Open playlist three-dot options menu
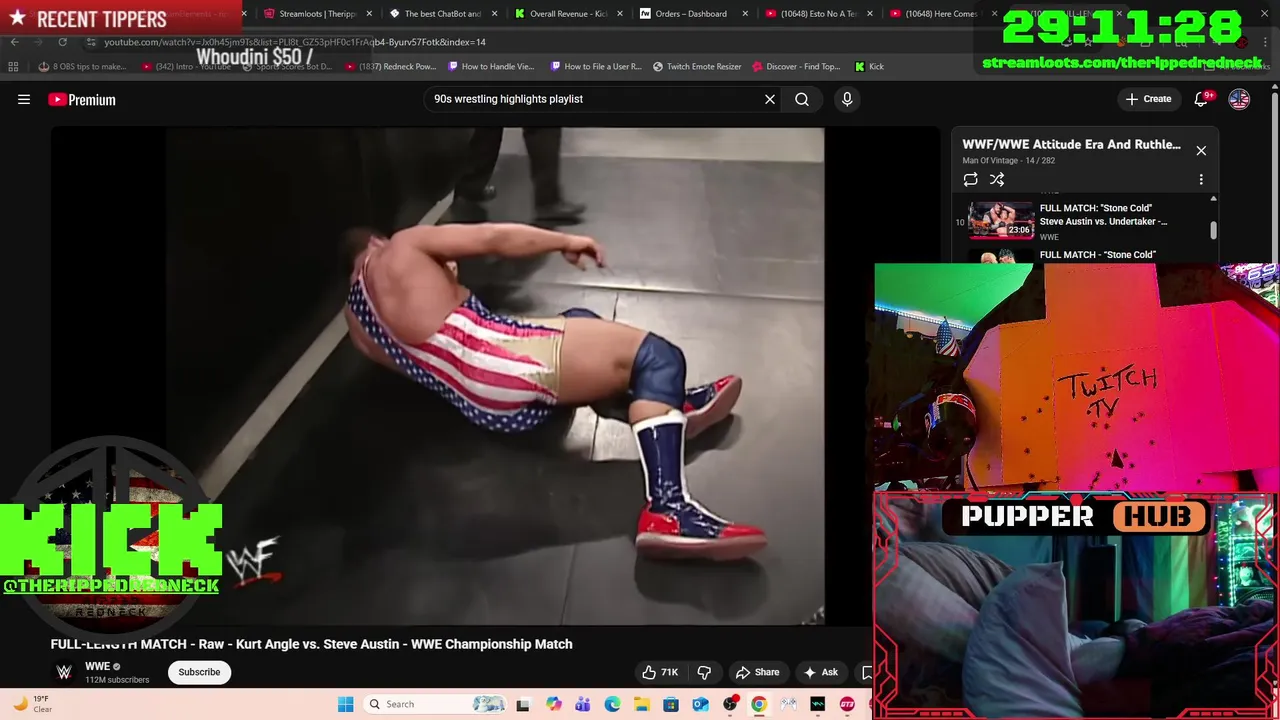The width and height of the screenshot is (1280, 720). [1201, 179]
